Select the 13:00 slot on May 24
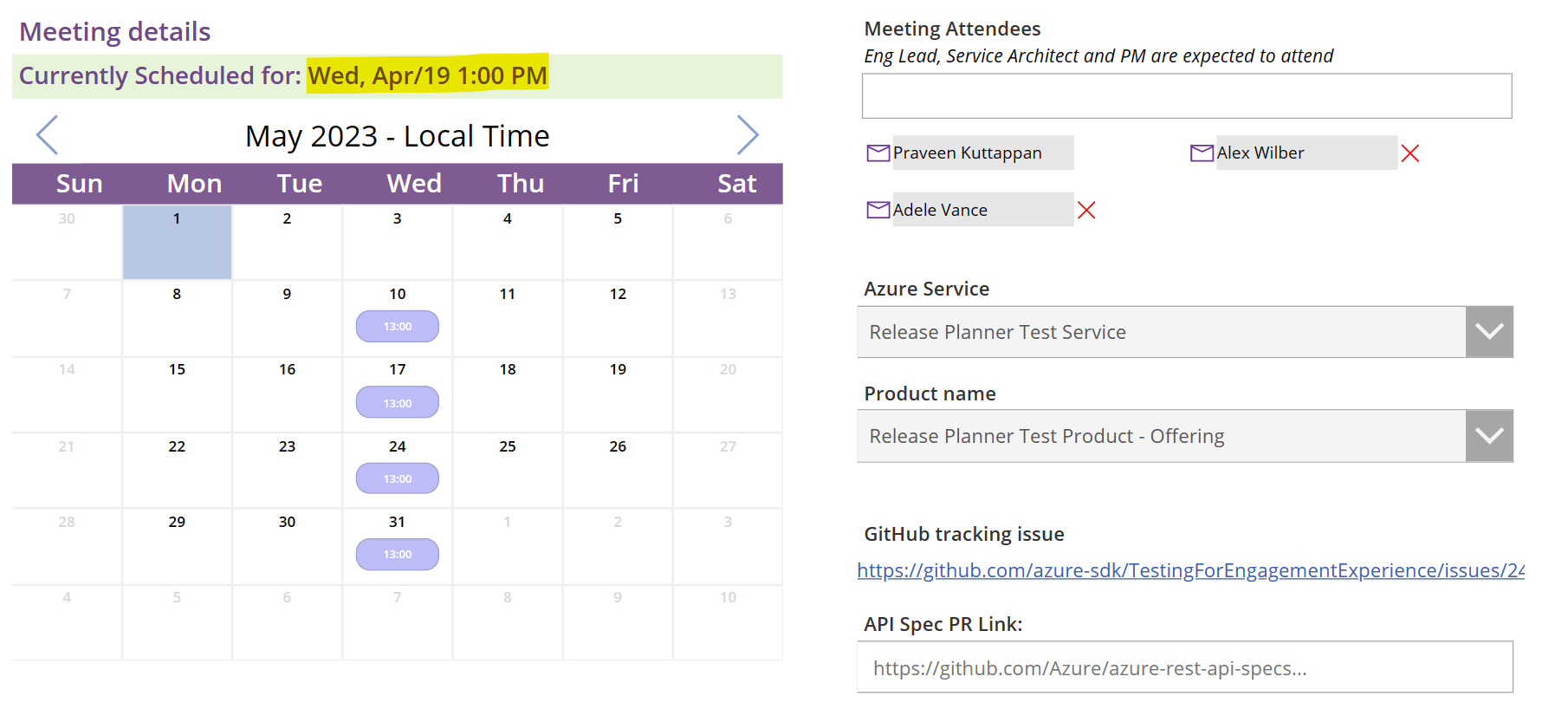The width and height of the screenshot is (1568, 709). coord(397,478)
